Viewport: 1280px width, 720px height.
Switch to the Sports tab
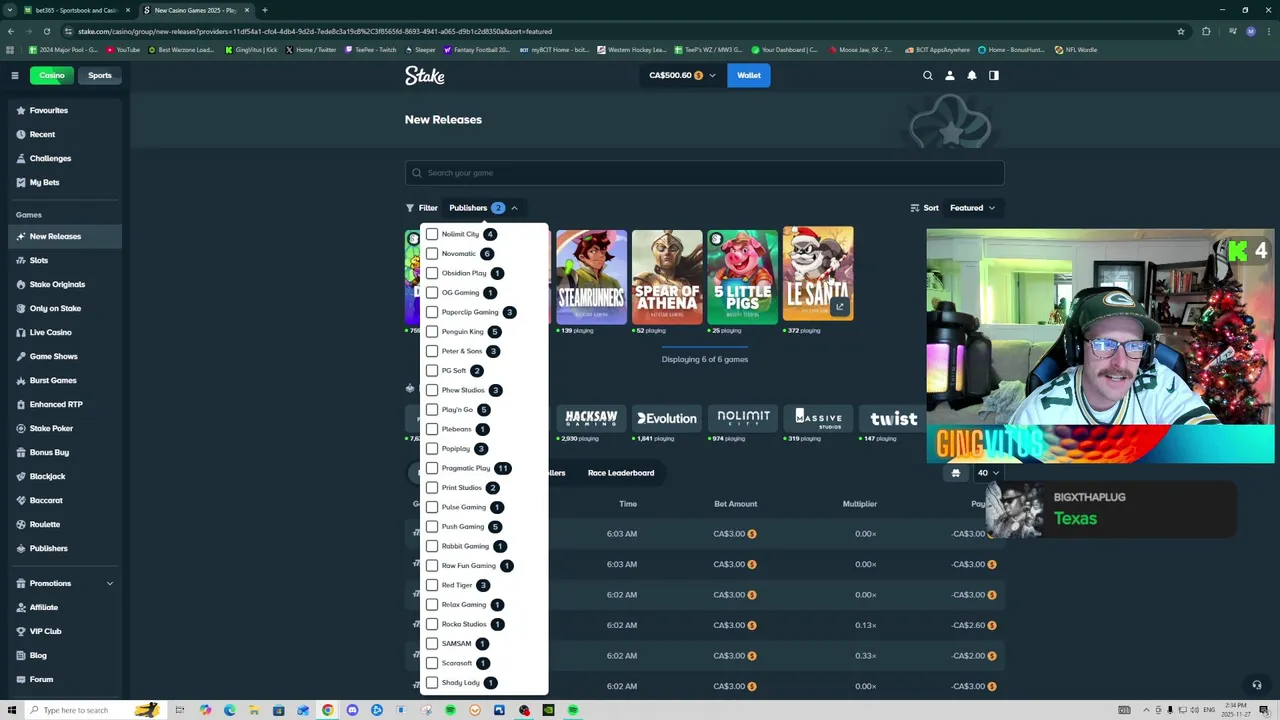[x=100, y=75]
